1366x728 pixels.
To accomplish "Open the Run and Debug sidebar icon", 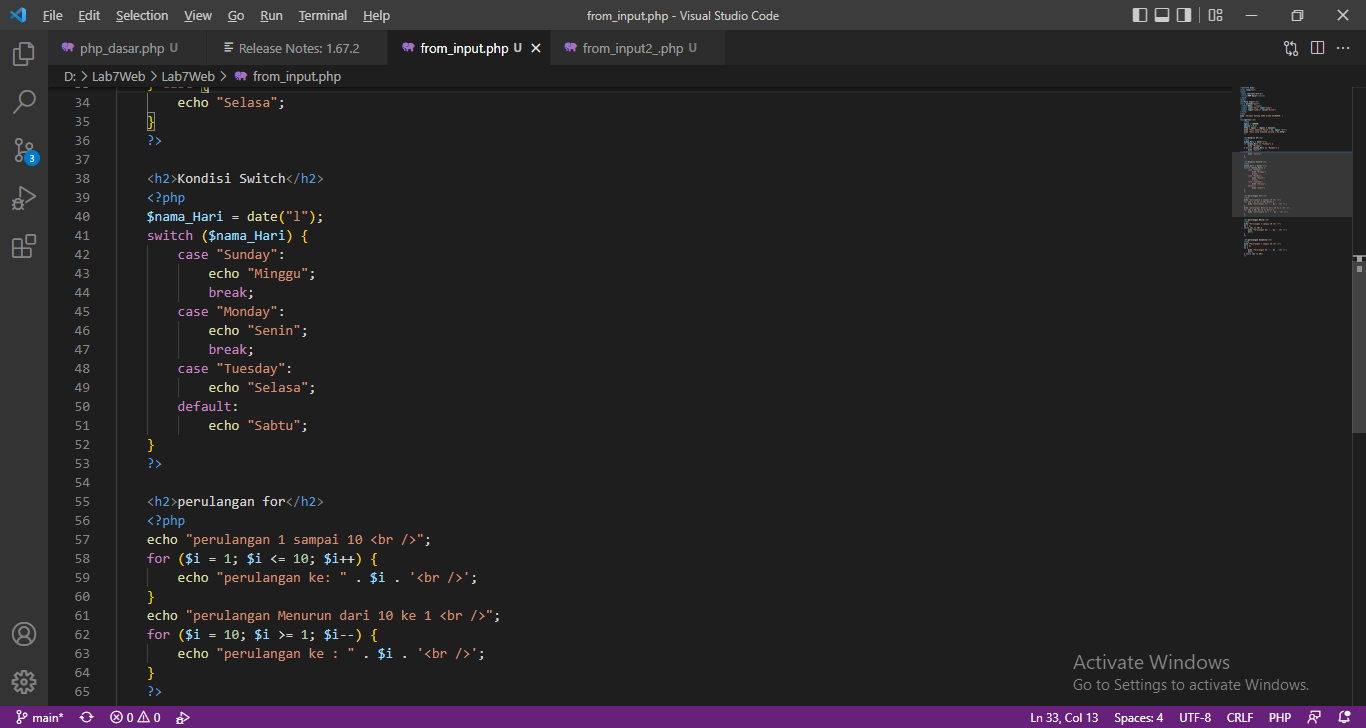I will point(23,198).
